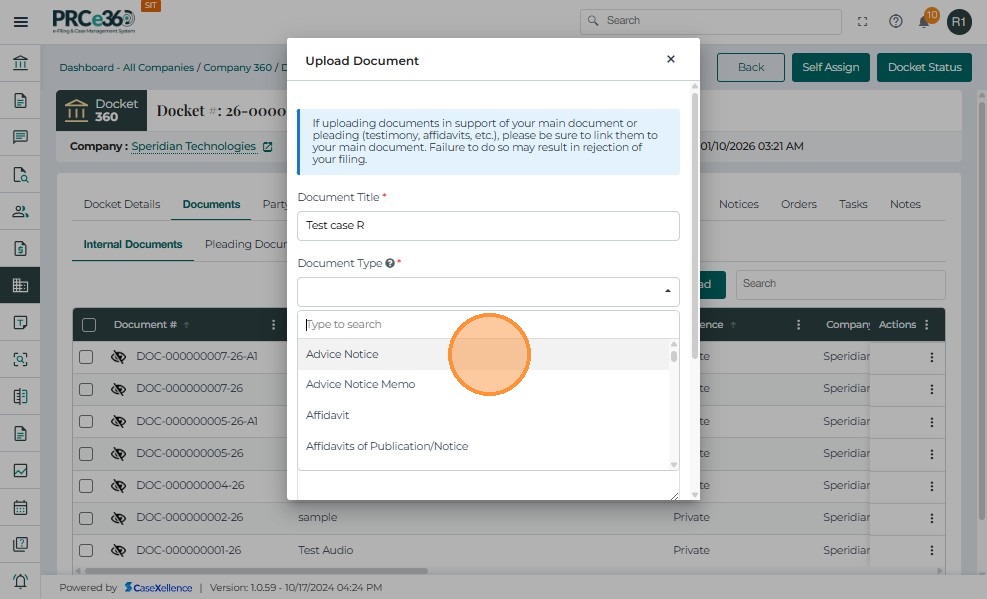Open the hamburger navigation menu
The image size is (987, 599).
20,21
